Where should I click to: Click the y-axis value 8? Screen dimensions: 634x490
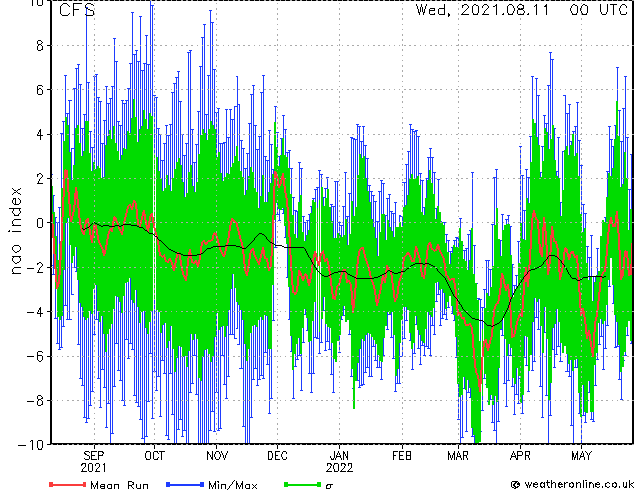[40, 46]
